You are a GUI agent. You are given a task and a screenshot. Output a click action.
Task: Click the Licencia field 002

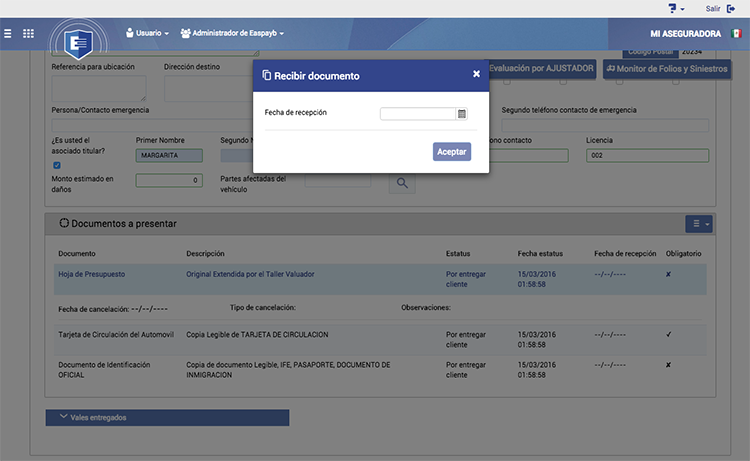648,155
